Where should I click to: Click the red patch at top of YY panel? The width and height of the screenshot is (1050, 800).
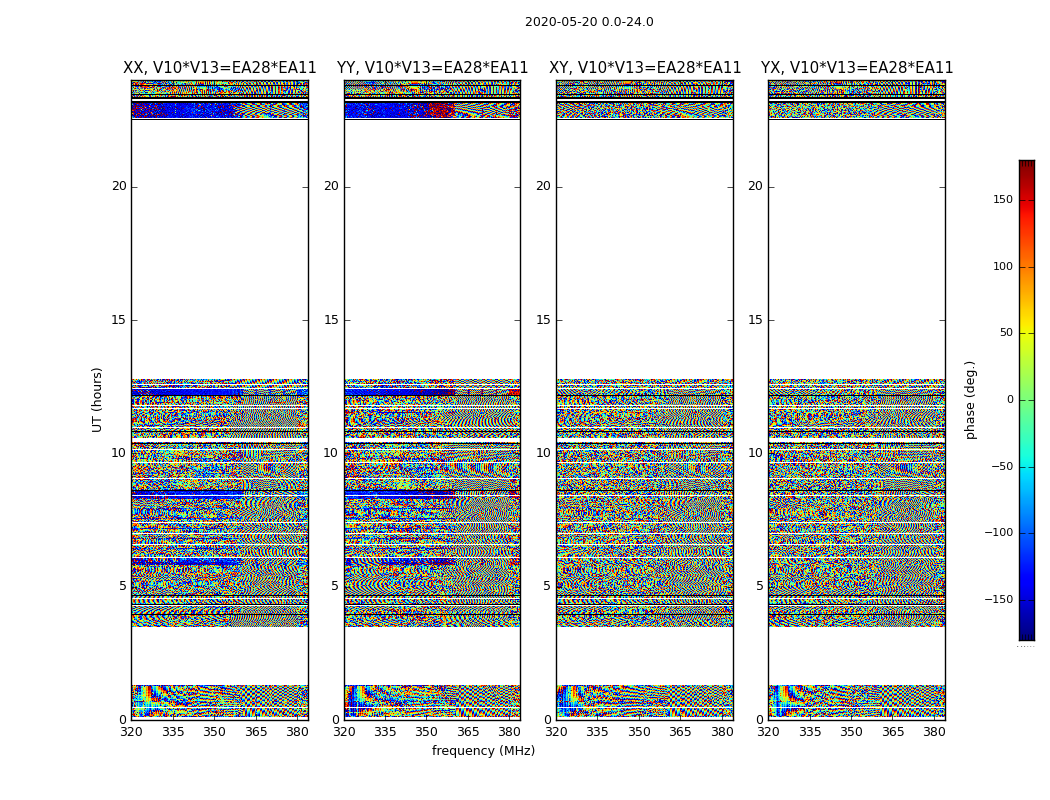[x=440, y=110]
